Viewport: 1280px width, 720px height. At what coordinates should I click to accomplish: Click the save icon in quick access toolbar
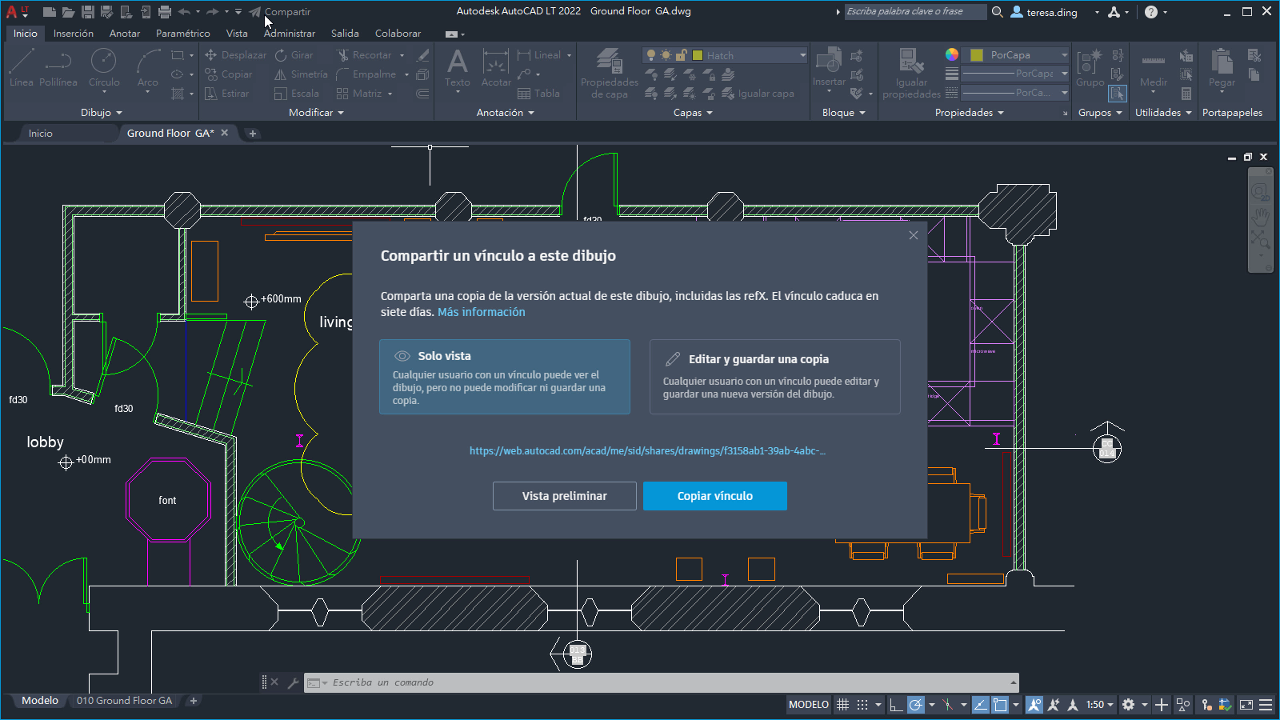pos(87,12)
